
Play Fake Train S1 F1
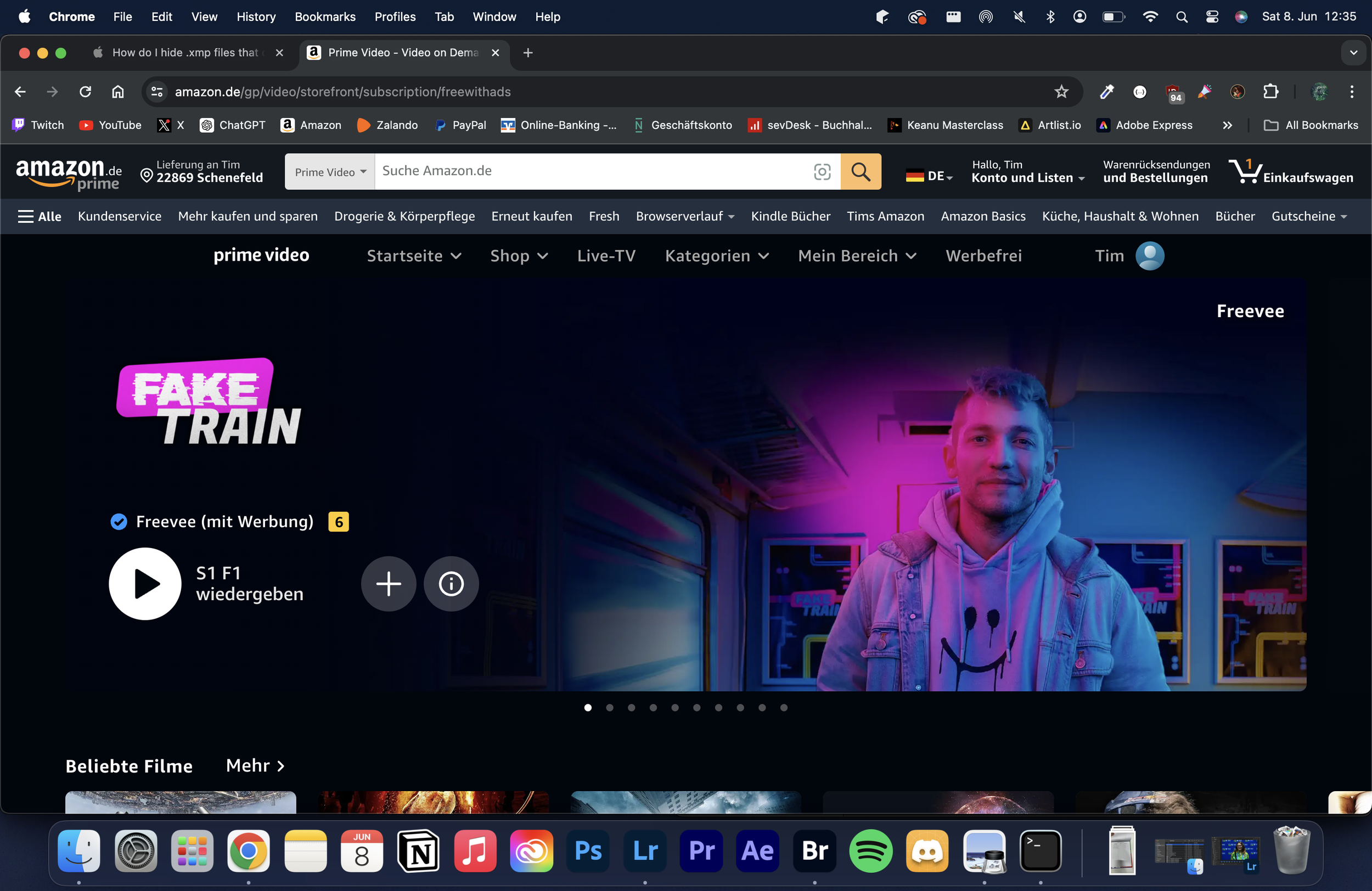145,583
